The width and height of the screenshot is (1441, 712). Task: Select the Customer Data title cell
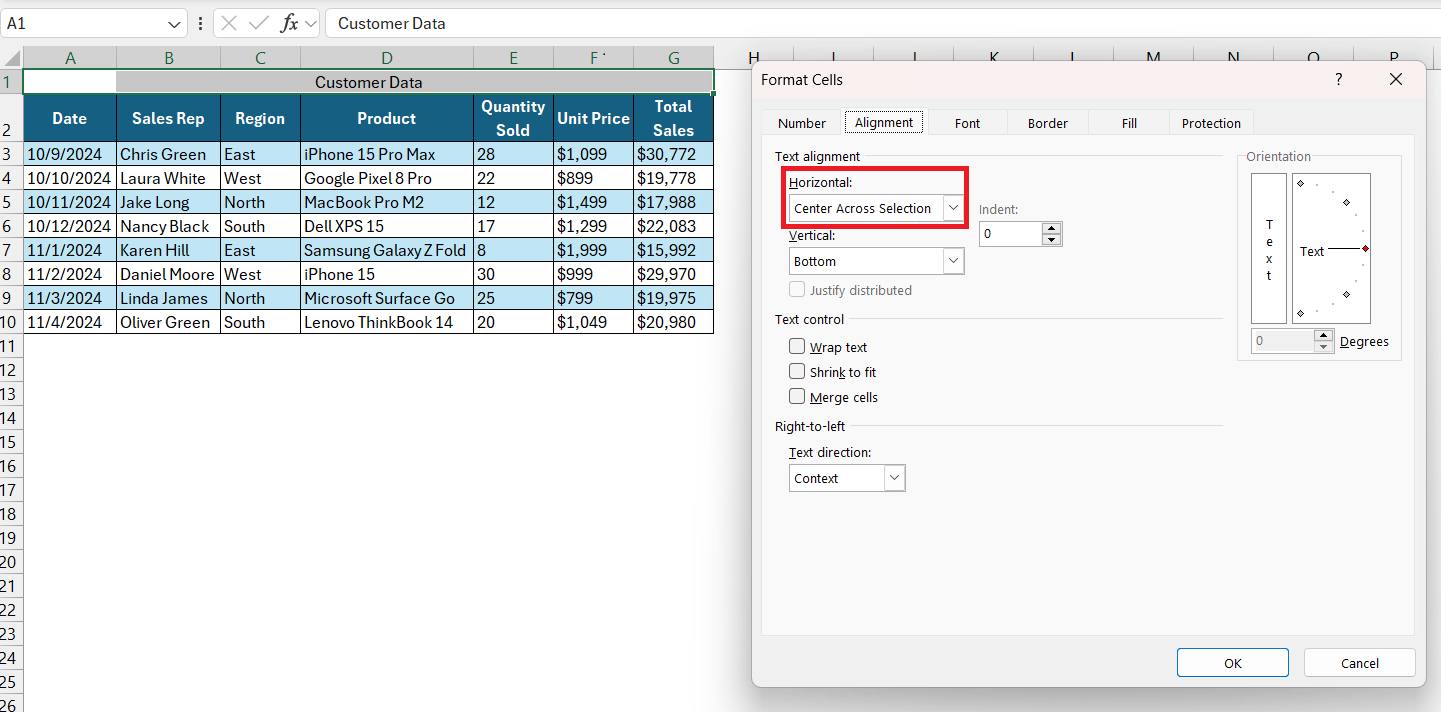[x=368, y=82]
